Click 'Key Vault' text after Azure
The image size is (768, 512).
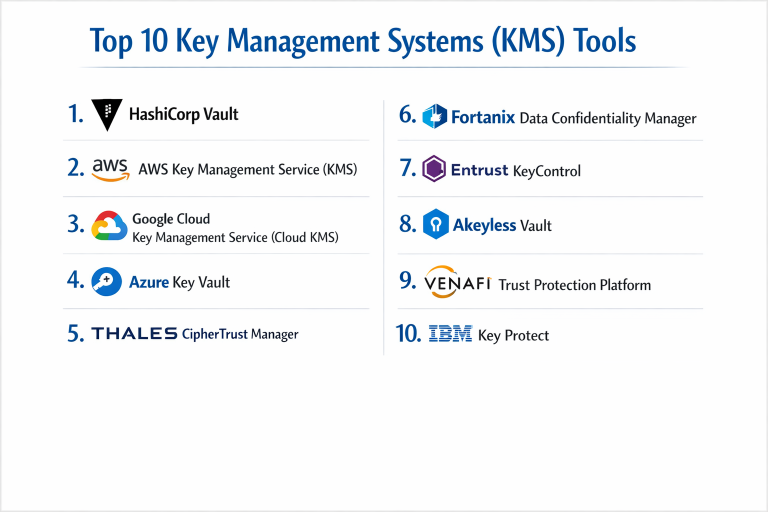pos(201,283)
